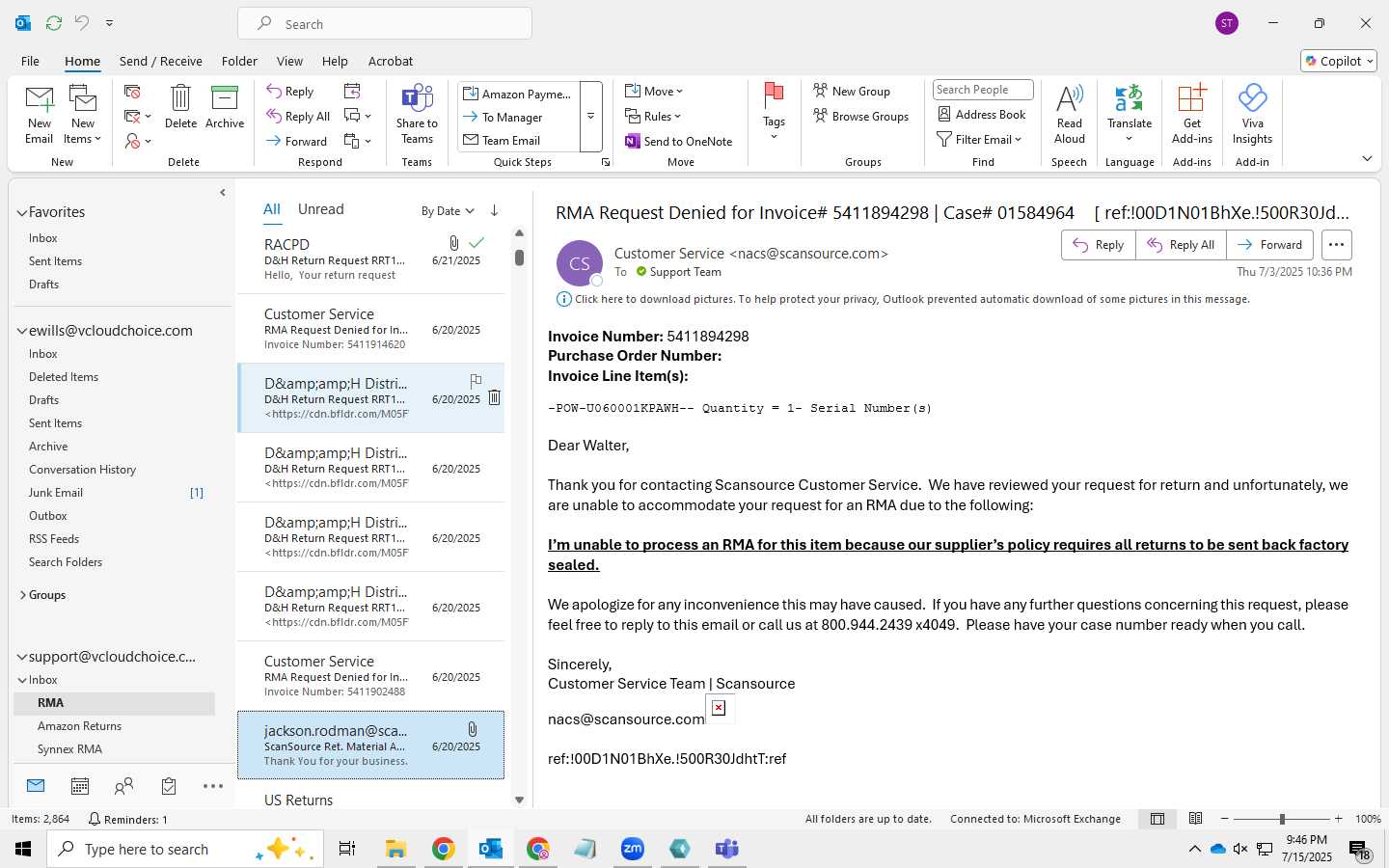Open Microsoft Teams from taskbar

(x=726, y=849)
